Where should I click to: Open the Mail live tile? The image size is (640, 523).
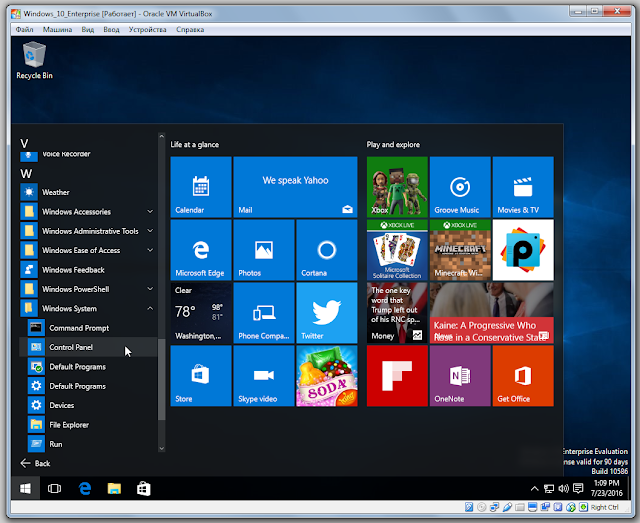point(295,187)
